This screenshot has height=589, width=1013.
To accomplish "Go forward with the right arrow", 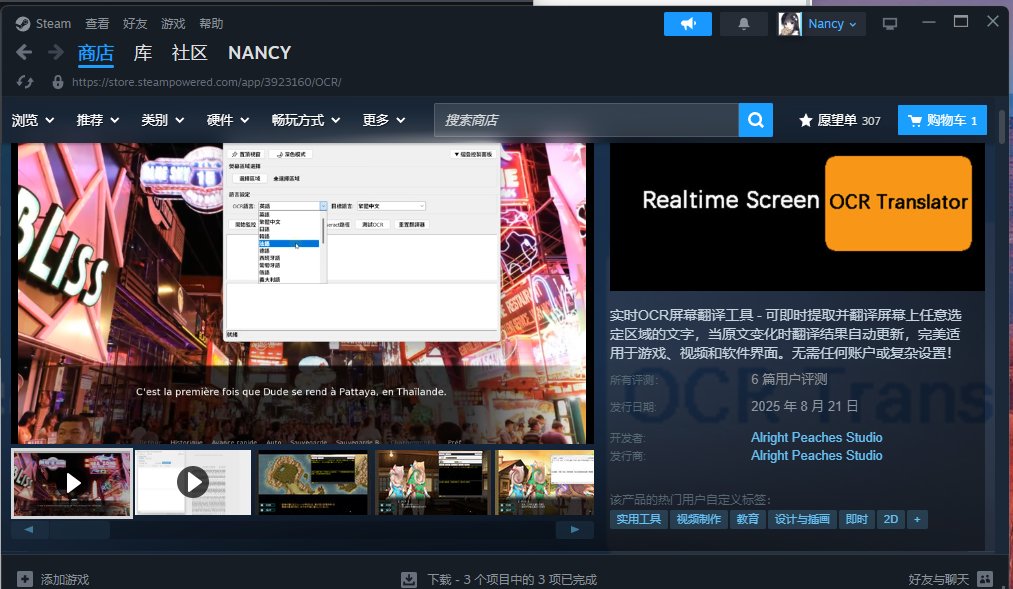I will (56, 52).
